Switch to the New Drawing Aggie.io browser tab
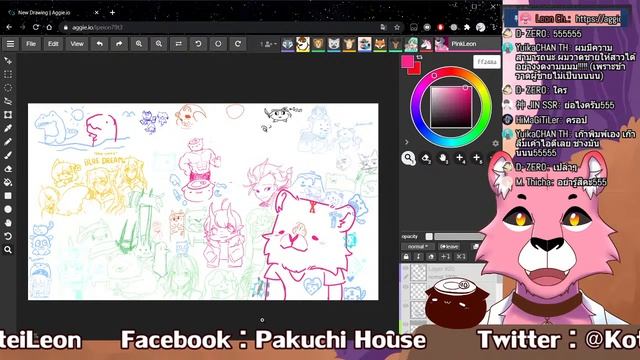This screenshot has height=360, width=640. 53,13
